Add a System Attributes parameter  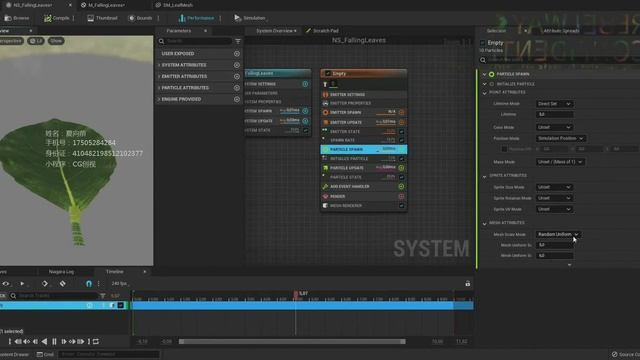click(237, 65)
